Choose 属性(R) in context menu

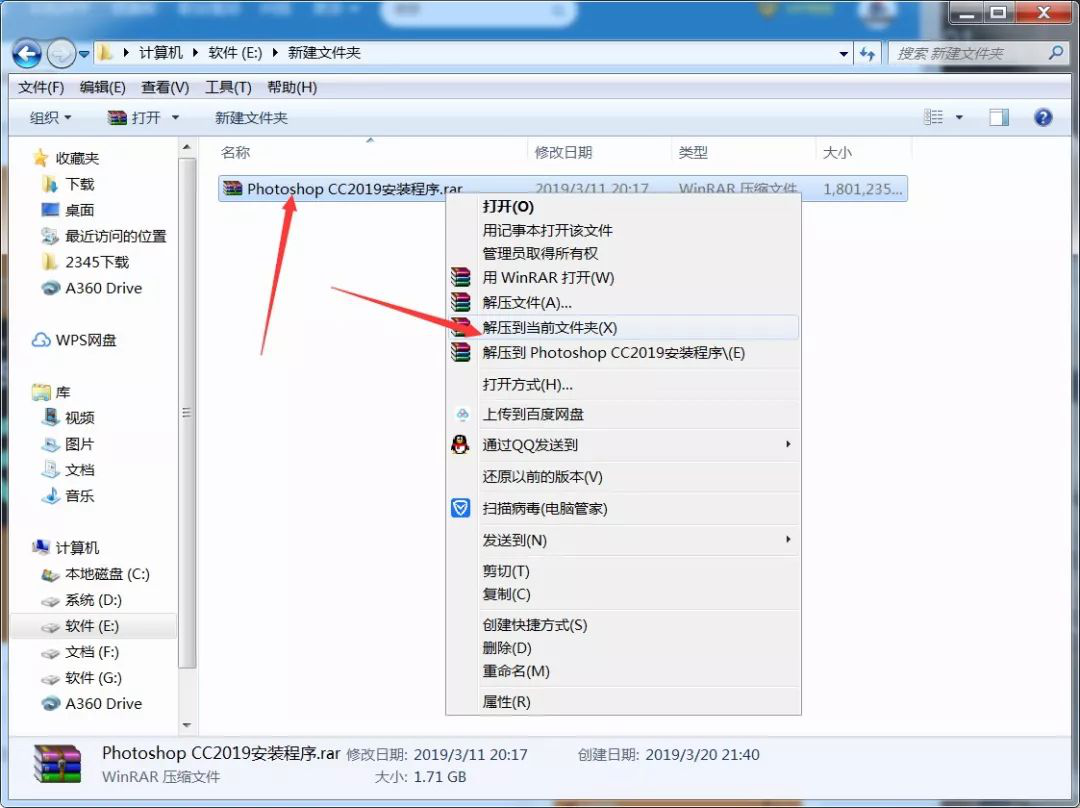click(506, 702)
